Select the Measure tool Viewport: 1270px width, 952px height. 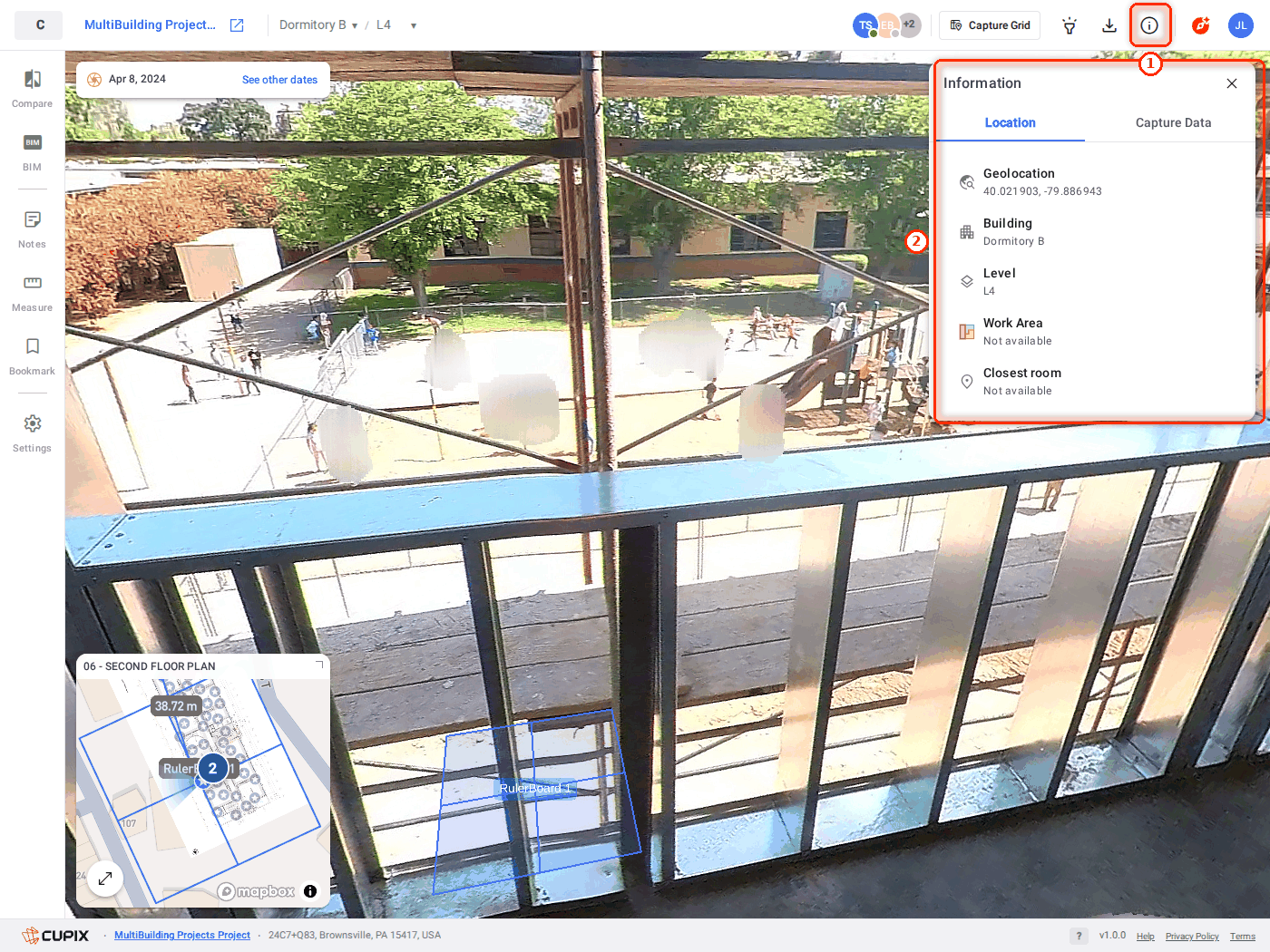[32, 293]
